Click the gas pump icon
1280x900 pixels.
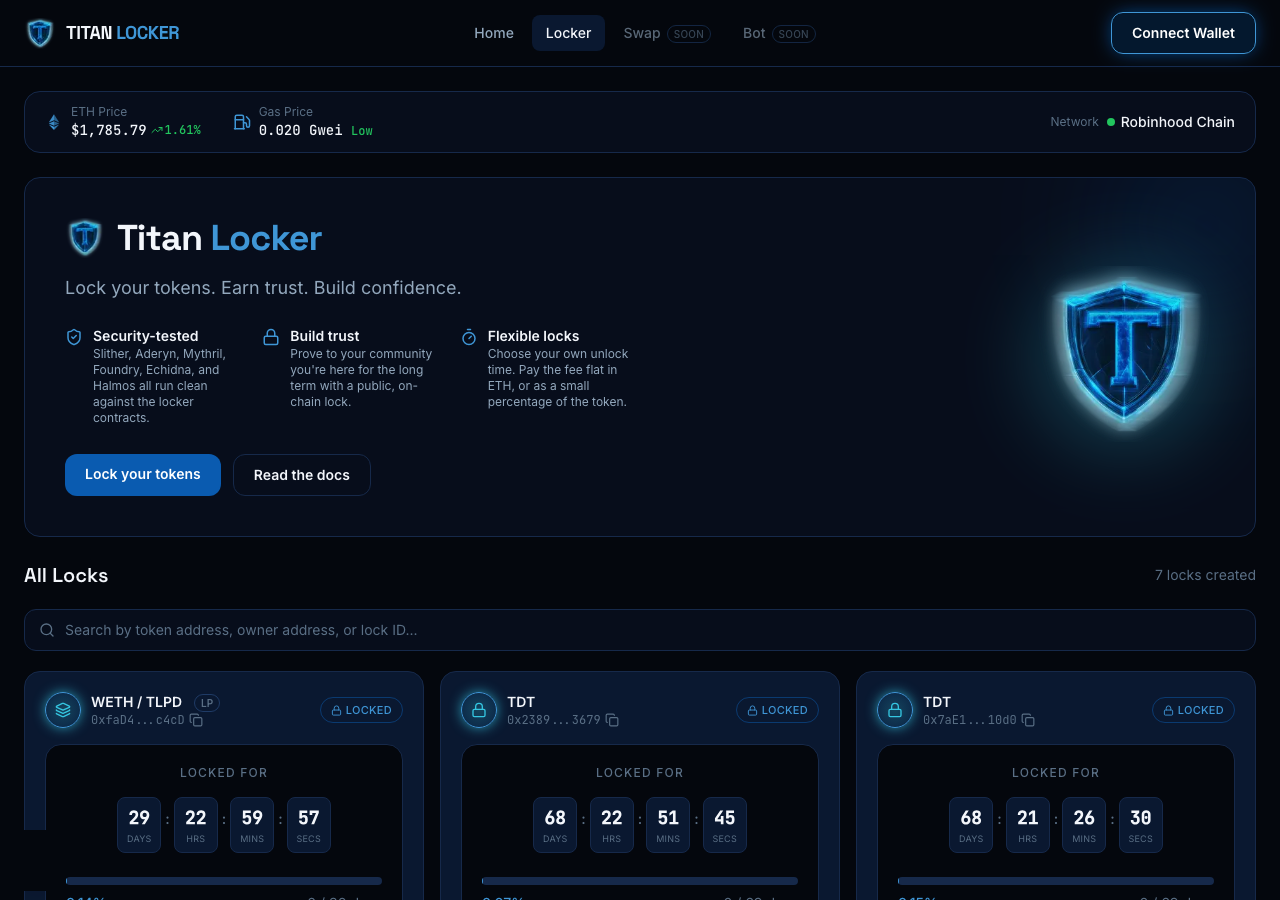point(242,122)
